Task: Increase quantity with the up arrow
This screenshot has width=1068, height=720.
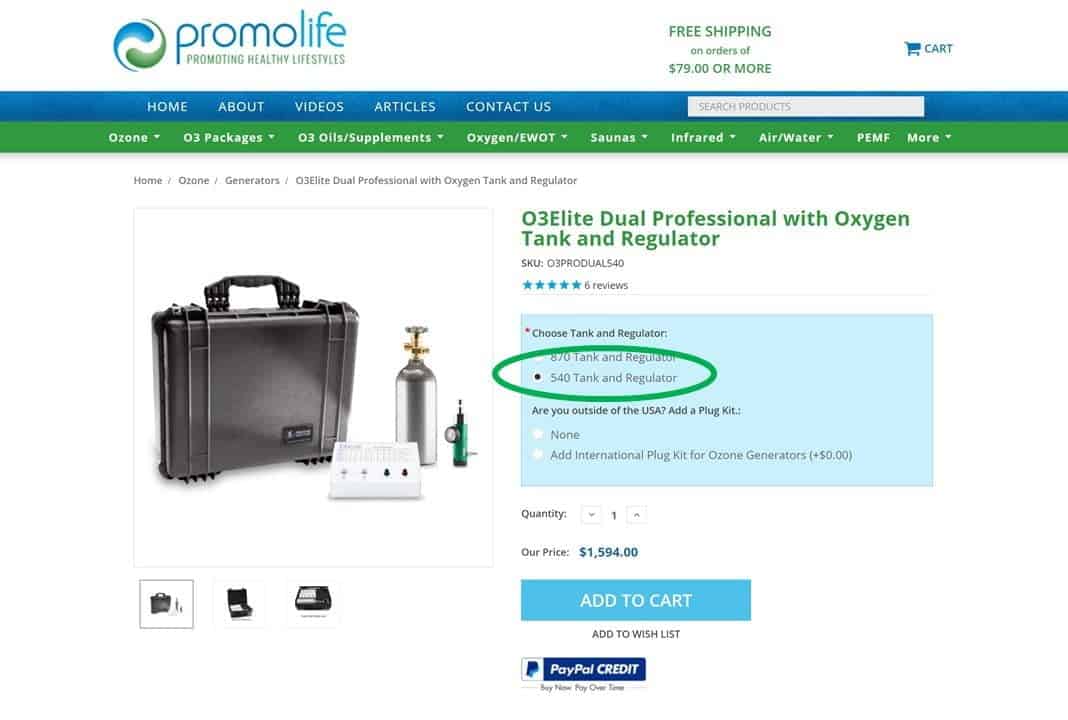Action: tap(636, 515)
